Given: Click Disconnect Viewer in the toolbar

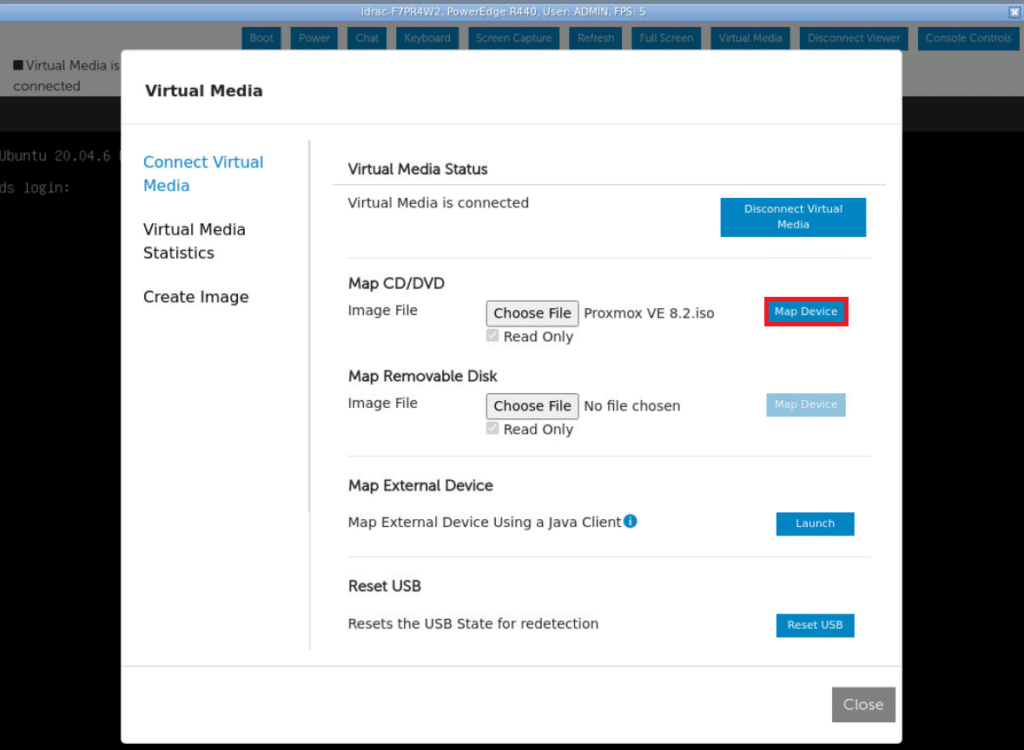Looking at the screenshot, I should point(853,37).
